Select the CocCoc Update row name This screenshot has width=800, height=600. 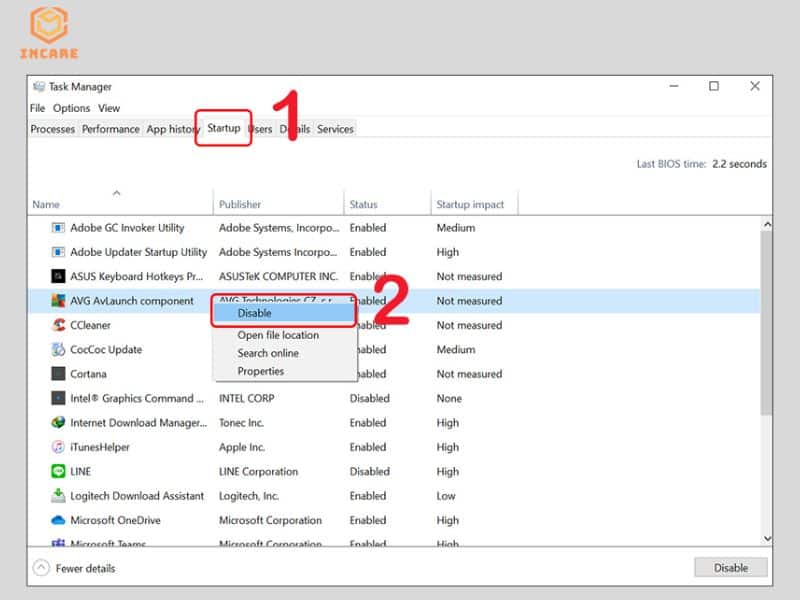tap(106, 349)
